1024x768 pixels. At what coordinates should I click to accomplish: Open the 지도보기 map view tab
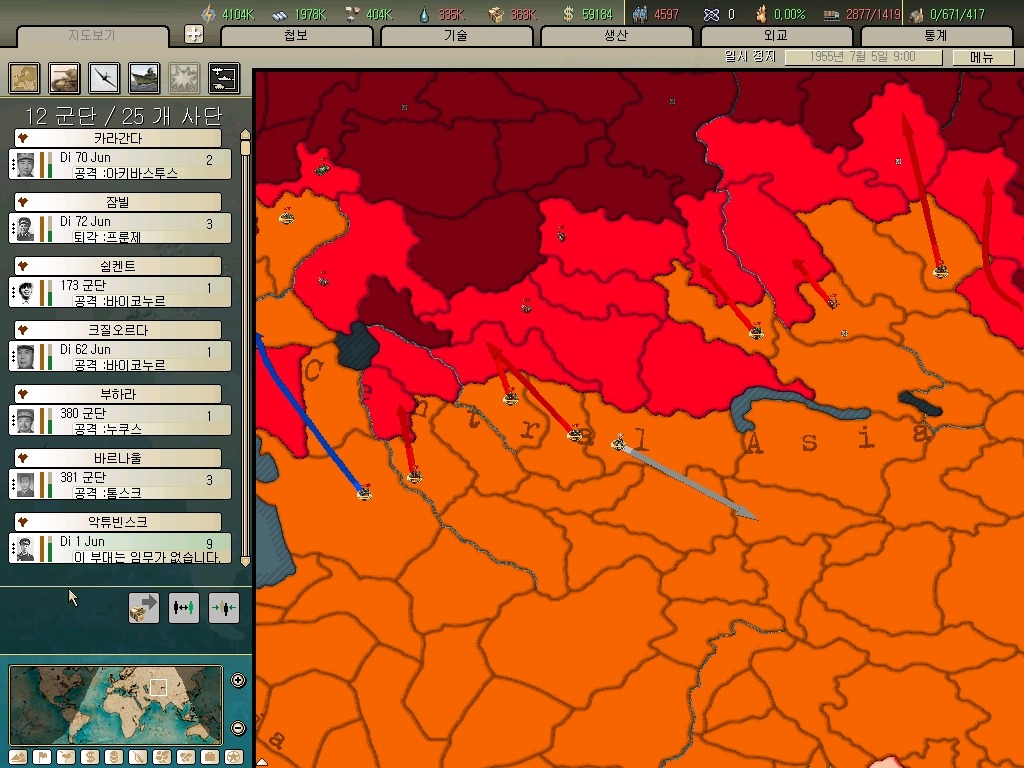pyautogui.click(x=92, y=35)
